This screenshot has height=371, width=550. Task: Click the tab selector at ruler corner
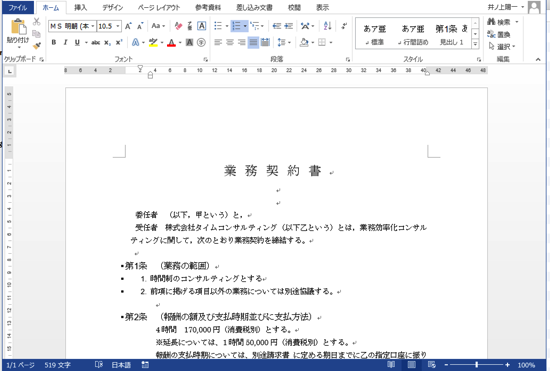9,71
